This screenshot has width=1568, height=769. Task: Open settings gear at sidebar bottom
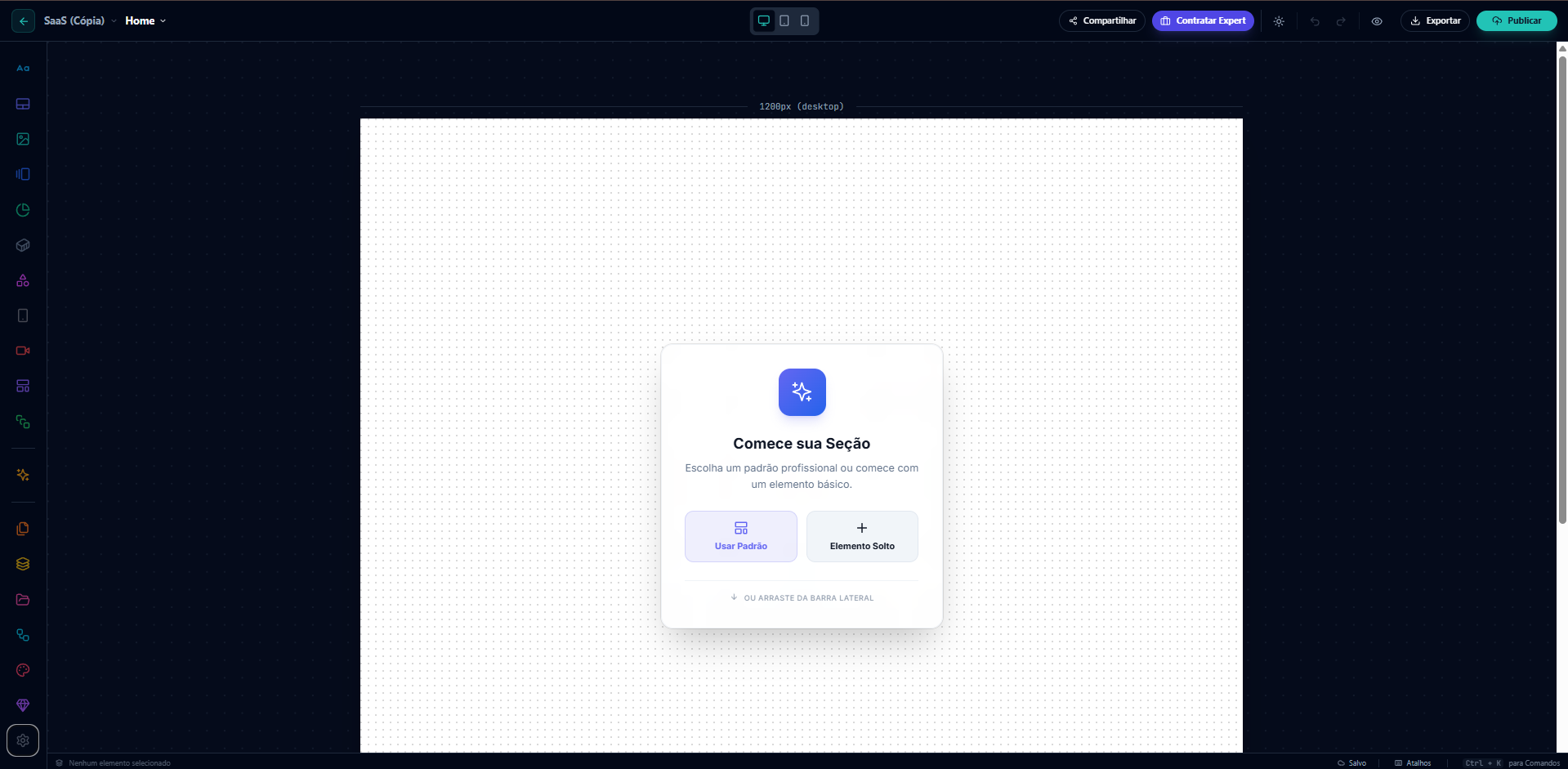tap(23, 740)
